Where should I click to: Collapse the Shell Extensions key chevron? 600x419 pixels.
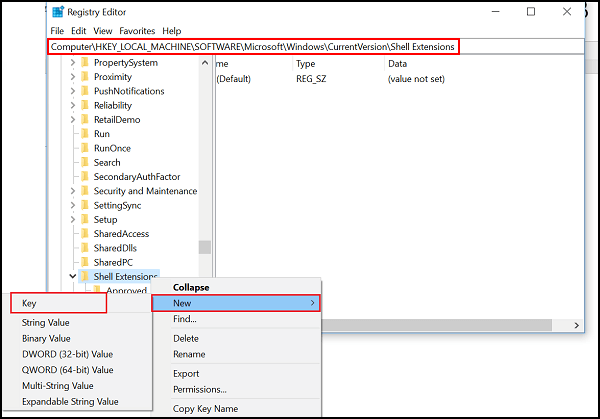click(73, 276)
